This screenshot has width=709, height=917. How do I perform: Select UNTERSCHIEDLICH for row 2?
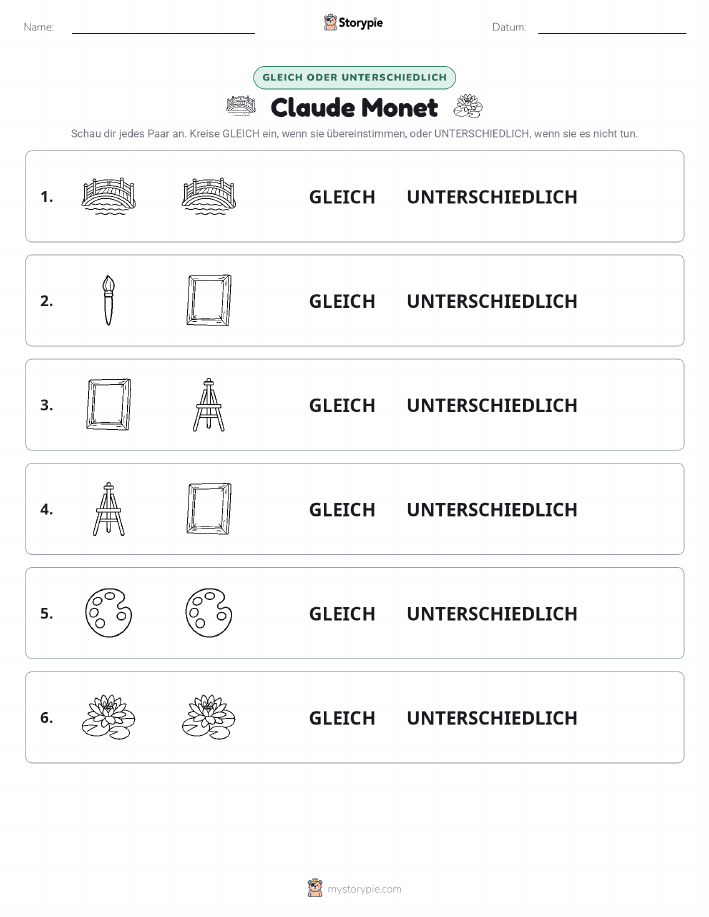[x=492, y=301]
